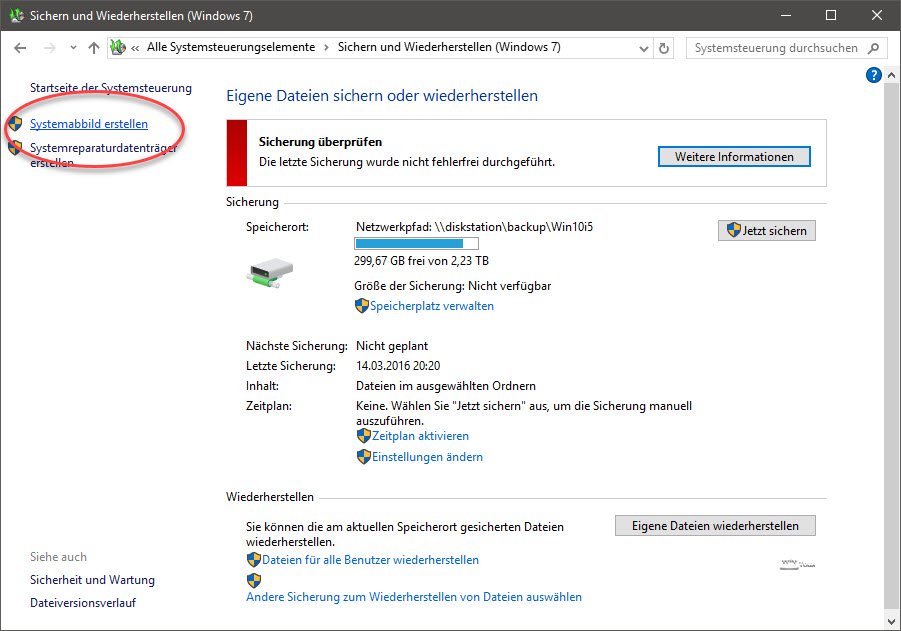Click Größe der Sicherung: Nicht verfügbar text
Image resolution: width=901 pixels, height=631 pixels.
[452, 286]
